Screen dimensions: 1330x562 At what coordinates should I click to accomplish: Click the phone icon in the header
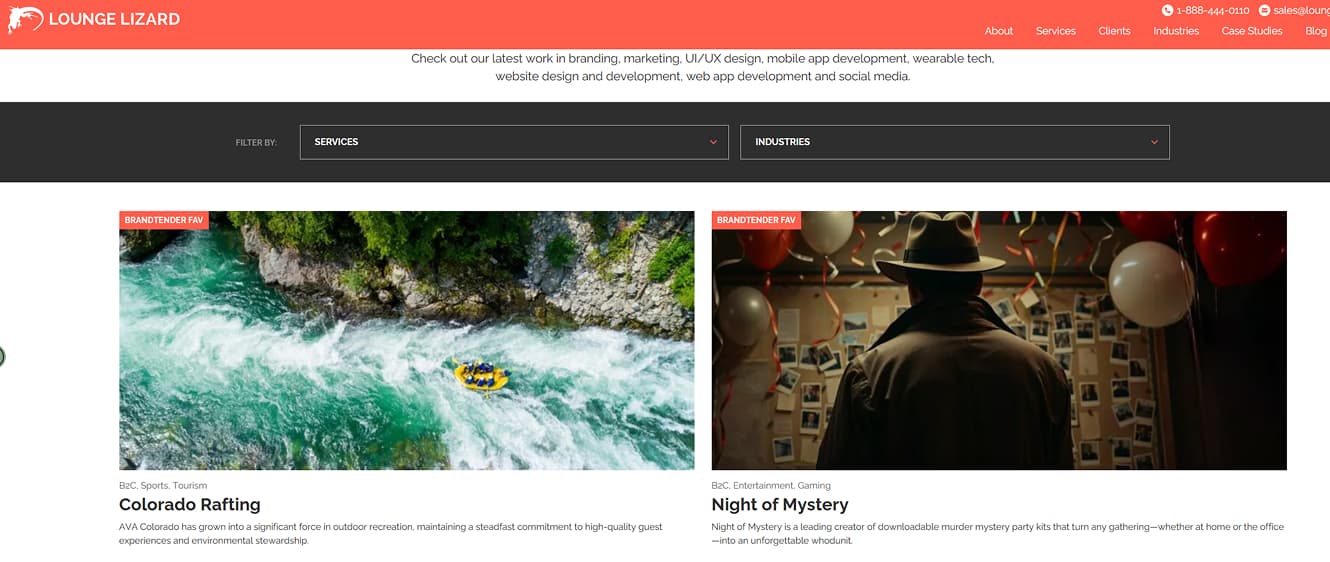pos(1167,10)
